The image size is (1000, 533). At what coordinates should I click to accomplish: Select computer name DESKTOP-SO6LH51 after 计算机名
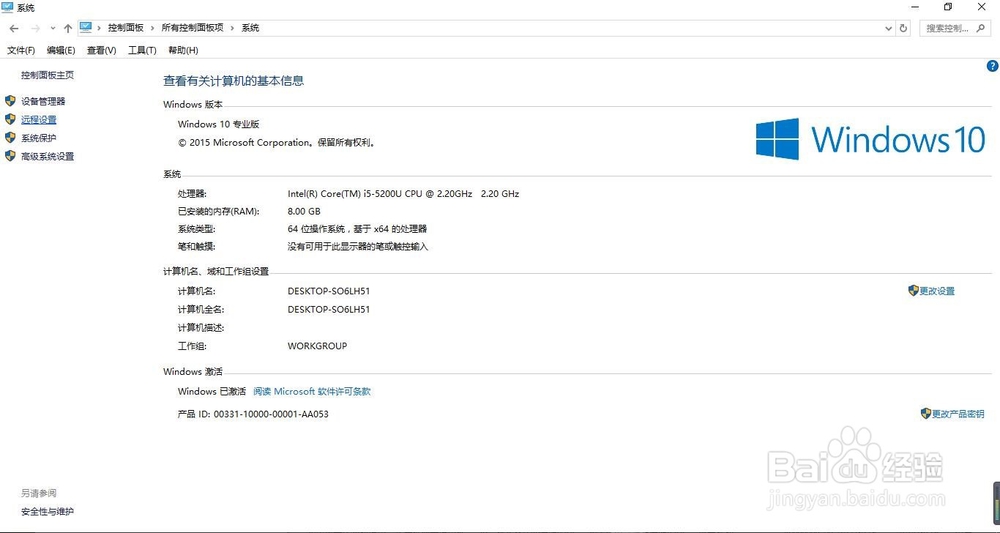329,291
